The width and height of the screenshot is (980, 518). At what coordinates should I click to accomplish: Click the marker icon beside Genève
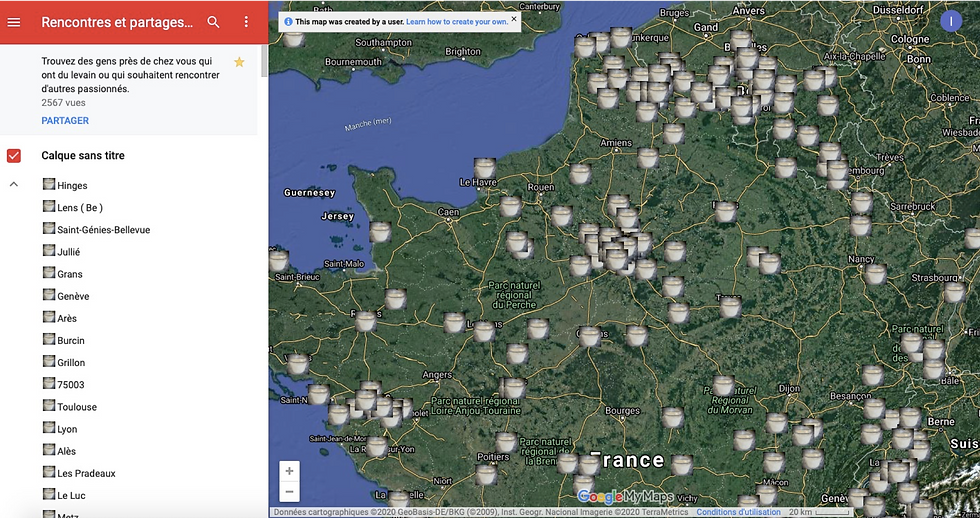click(49, 294)
